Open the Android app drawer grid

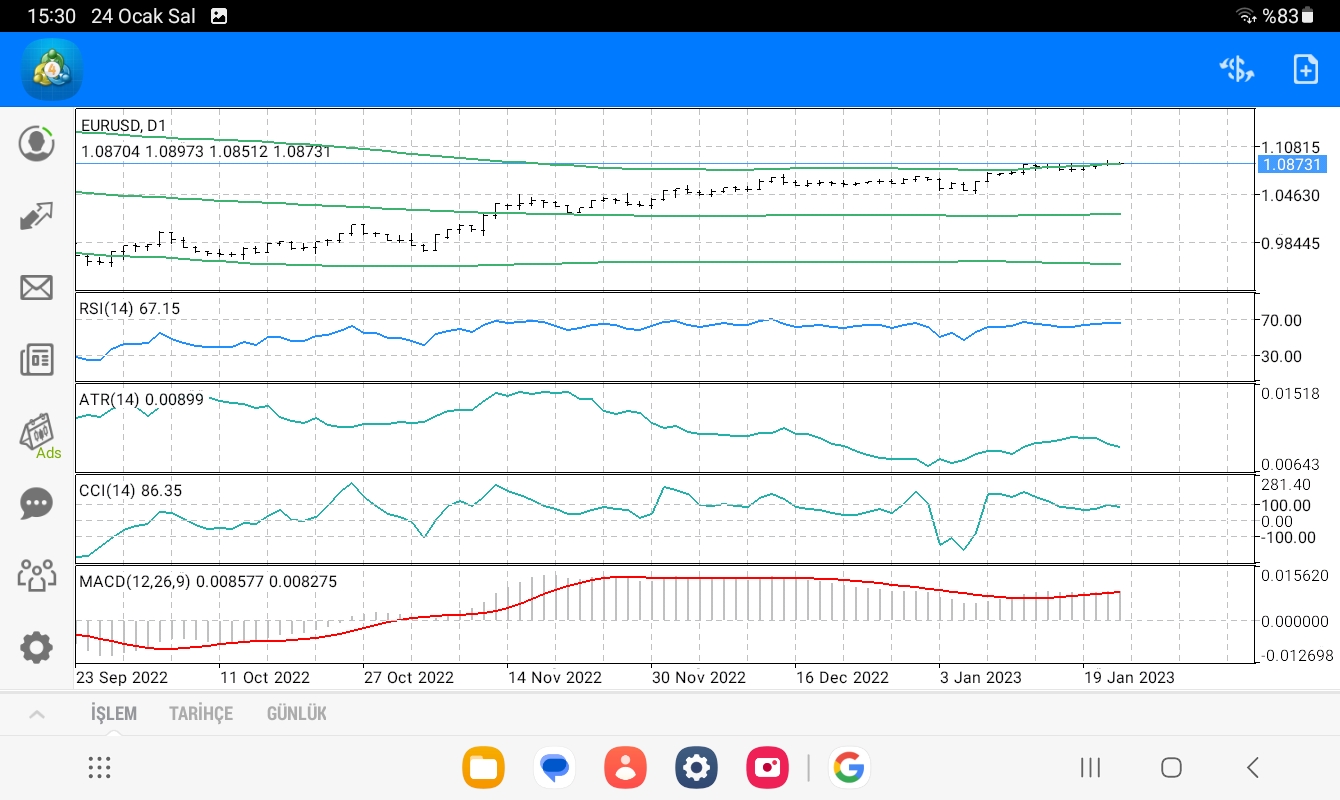pos(99,768)
